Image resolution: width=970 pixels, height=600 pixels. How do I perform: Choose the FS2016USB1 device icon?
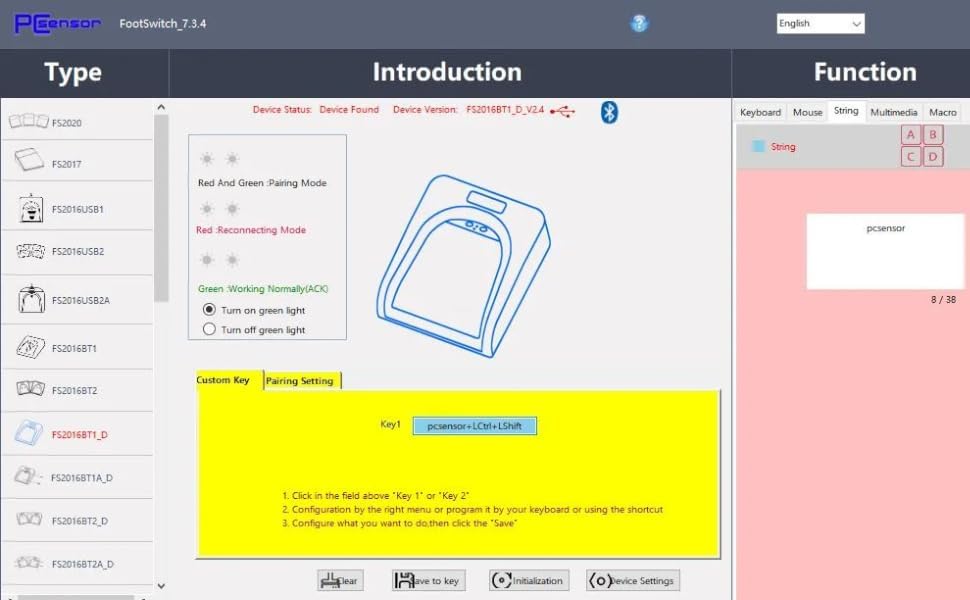point(31,209)
